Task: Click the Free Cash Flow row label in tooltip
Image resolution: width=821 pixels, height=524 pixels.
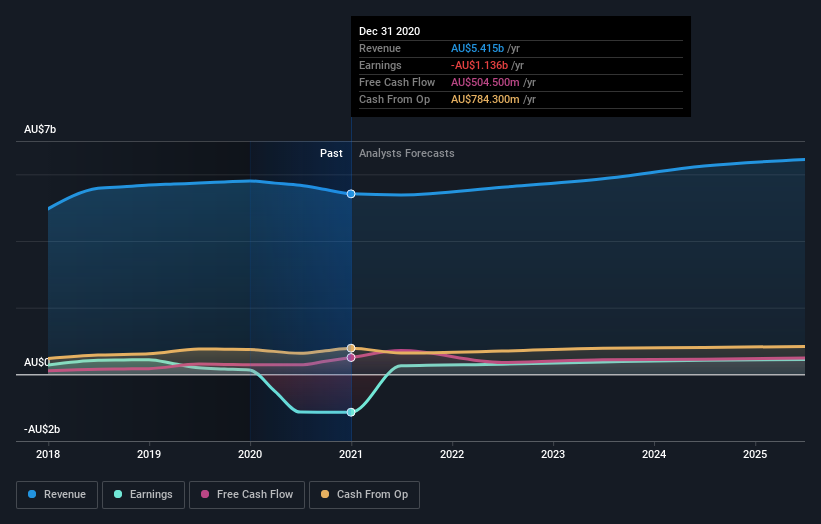Action: [397, 82]
